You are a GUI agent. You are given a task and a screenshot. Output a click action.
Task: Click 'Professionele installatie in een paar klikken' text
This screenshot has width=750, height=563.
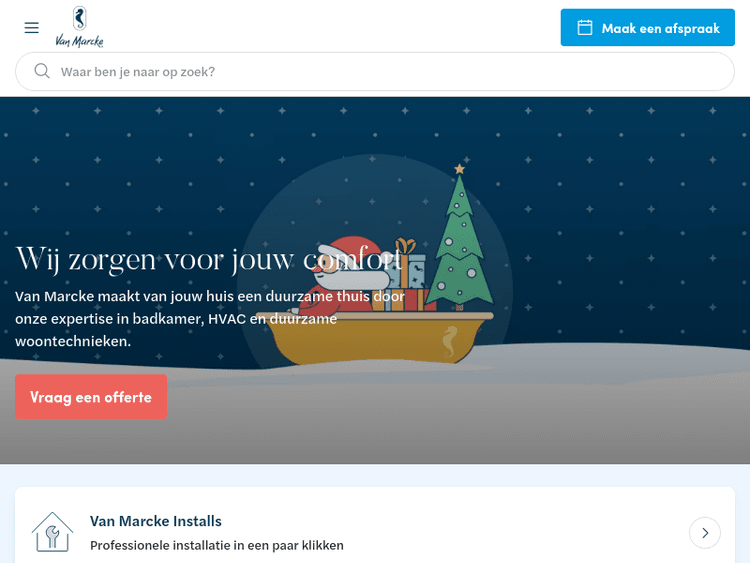(x=217, y=545)
